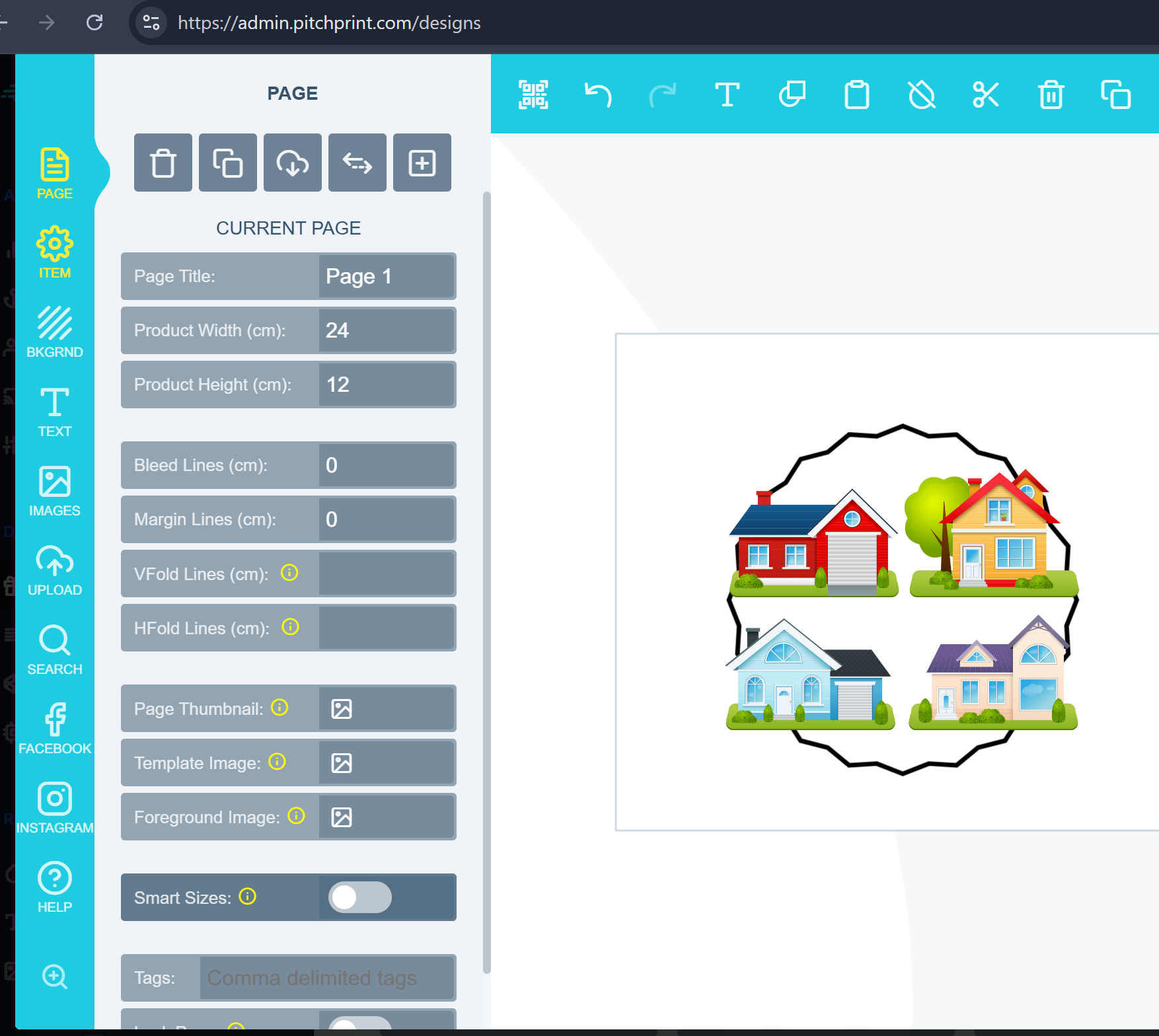Image resolution: width=1159 pixels, height=1036 pixels.
Task: Click the HFold Lines field
Action: click(x=387, y=628)
